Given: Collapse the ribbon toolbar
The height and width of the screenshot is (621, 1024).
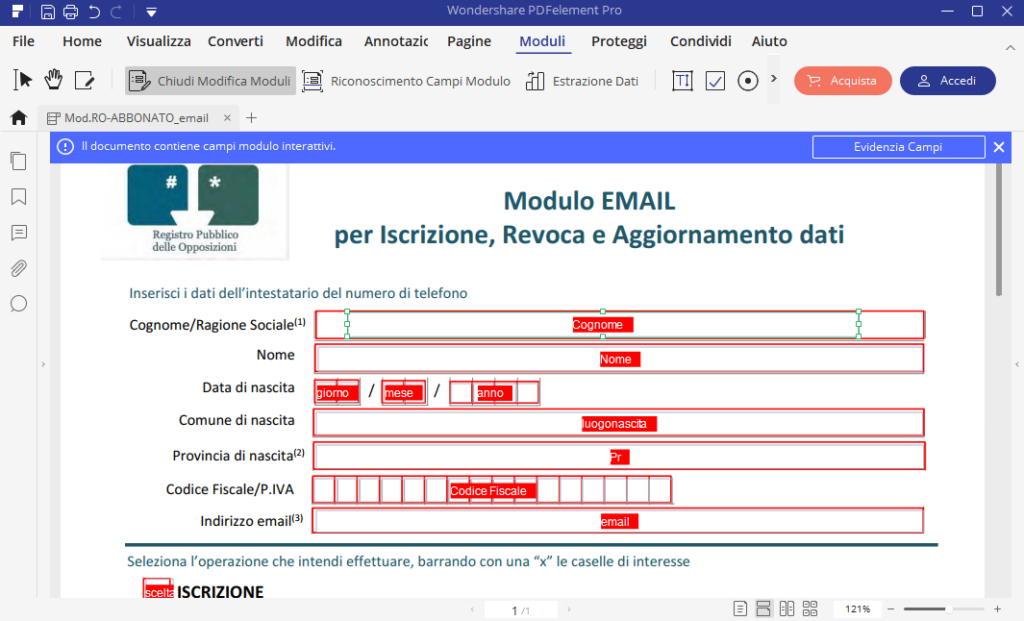Looking at the screenshot, I should coord(1010,48).
